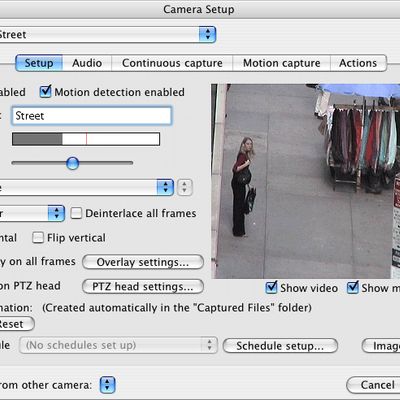Image resolution: width=400 pixels, height=400 pixels.
Task: Switch to Motion capture tab
Action: pyautogui.click(x=282, y=63)
